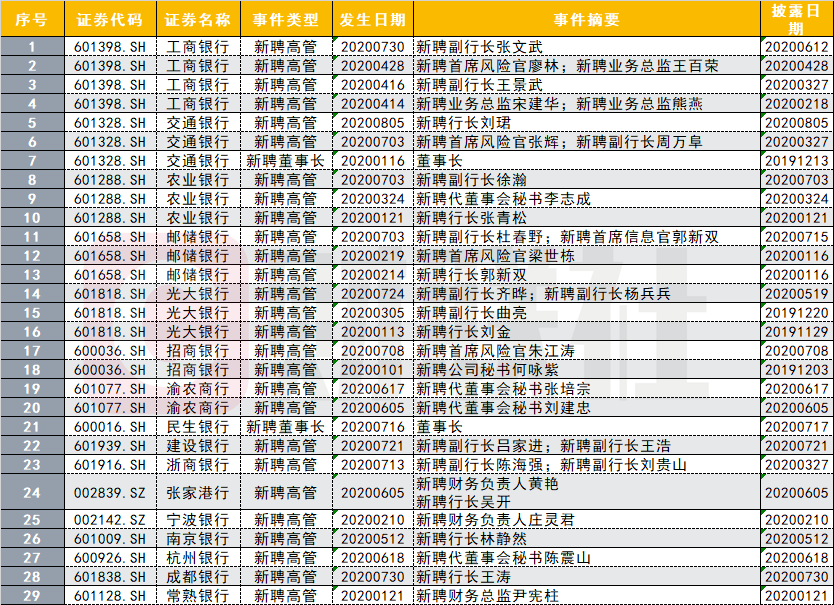This screenshot has height=605, width=834.
Task: Click summary 新聘副行长杜春野；新聘首席信息官郭新双
Action: point(587,237)
